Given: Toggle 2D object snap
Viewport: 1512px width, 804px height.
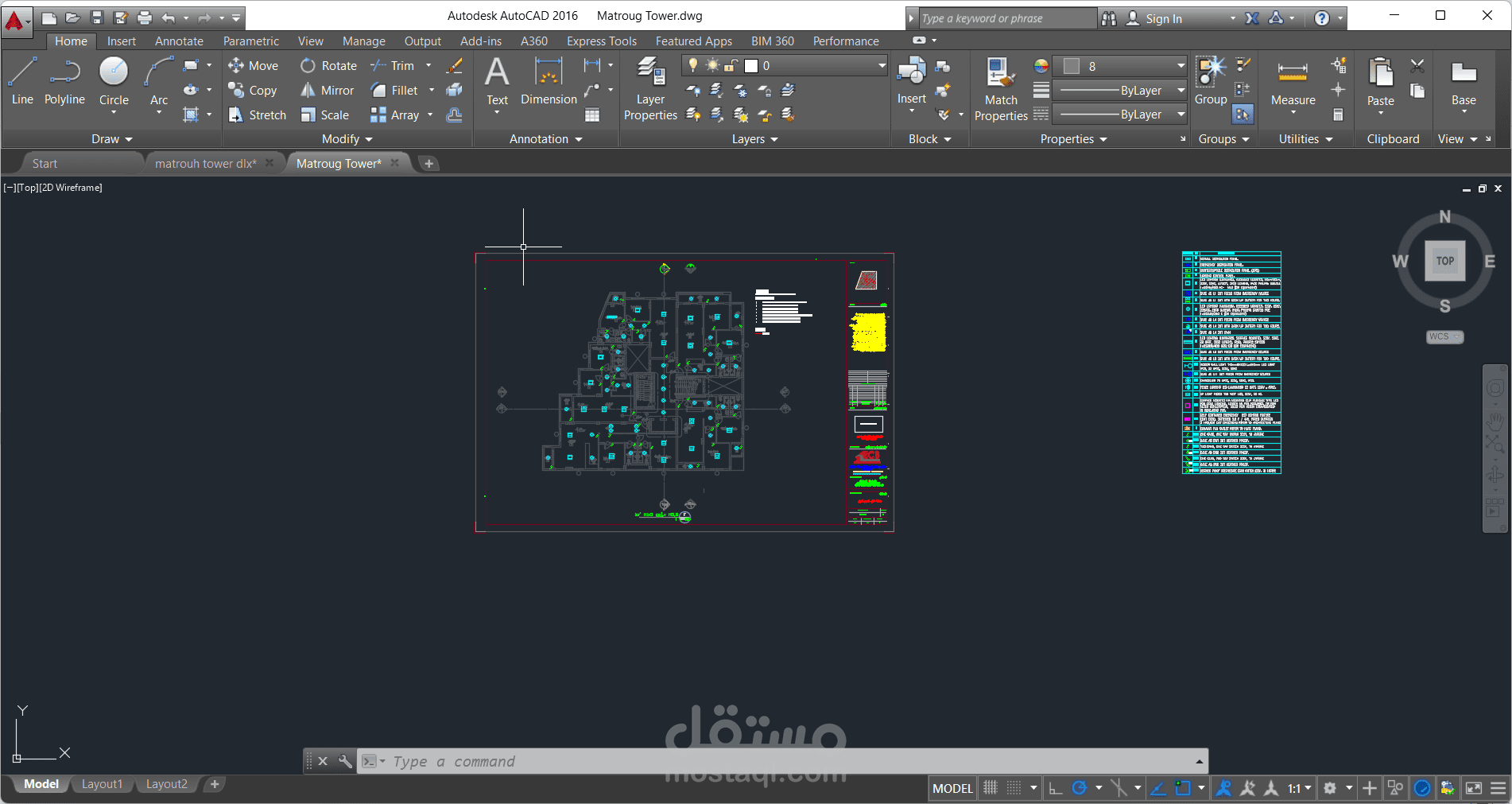Looking at the screenshot, I should [x=1183, y=788].
